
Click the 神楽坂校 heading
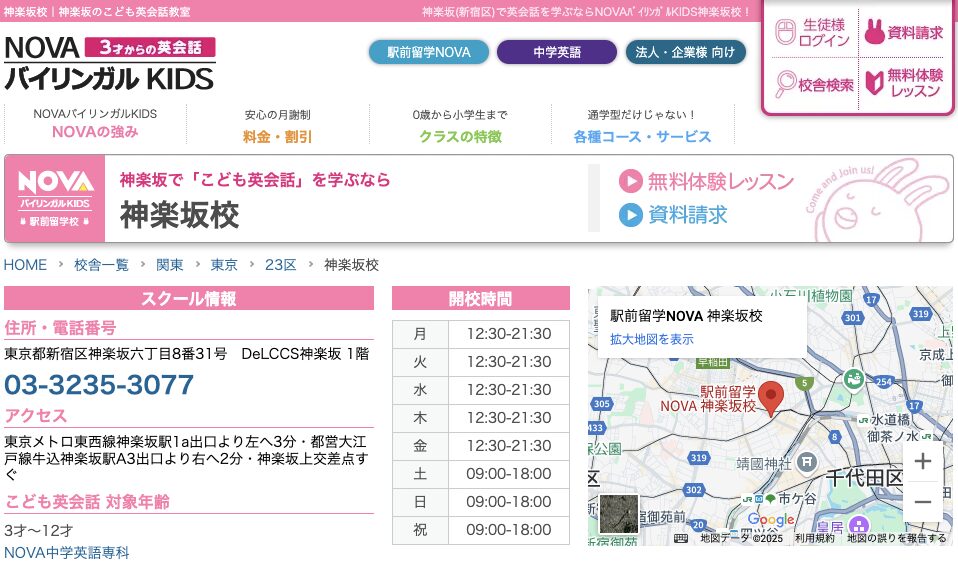pyautogui.click(x=180, y=216)
